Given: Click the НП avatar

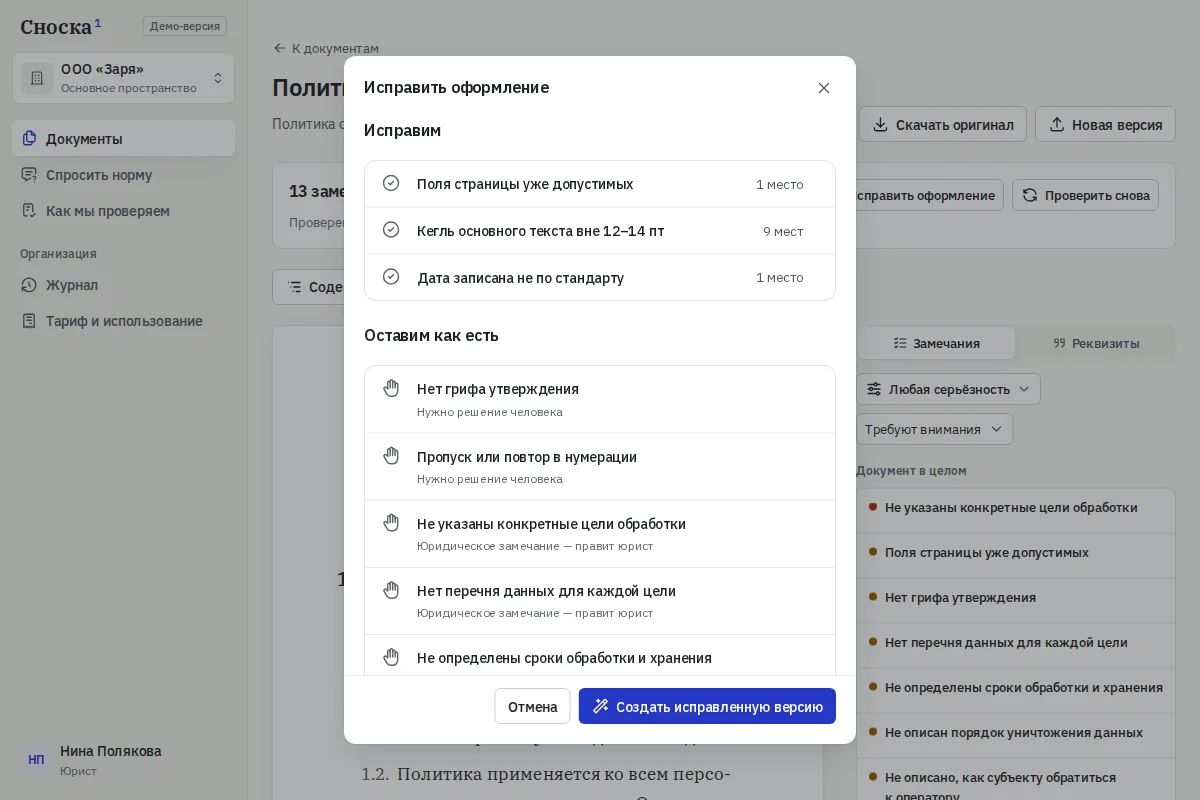Looking at the screenshot, I should (36, 760).
